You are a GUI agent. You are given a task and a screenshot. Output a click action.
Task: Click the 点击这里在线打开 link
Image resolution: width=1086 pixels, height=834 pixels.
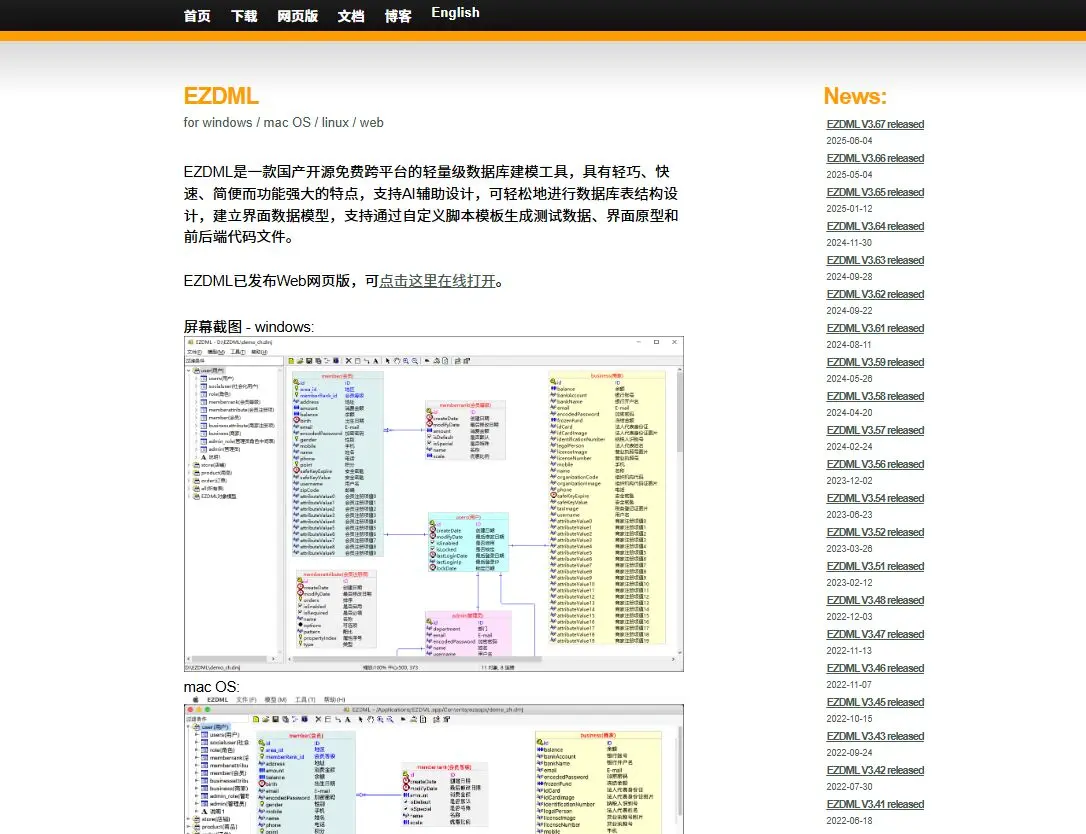tap(437, 281)
